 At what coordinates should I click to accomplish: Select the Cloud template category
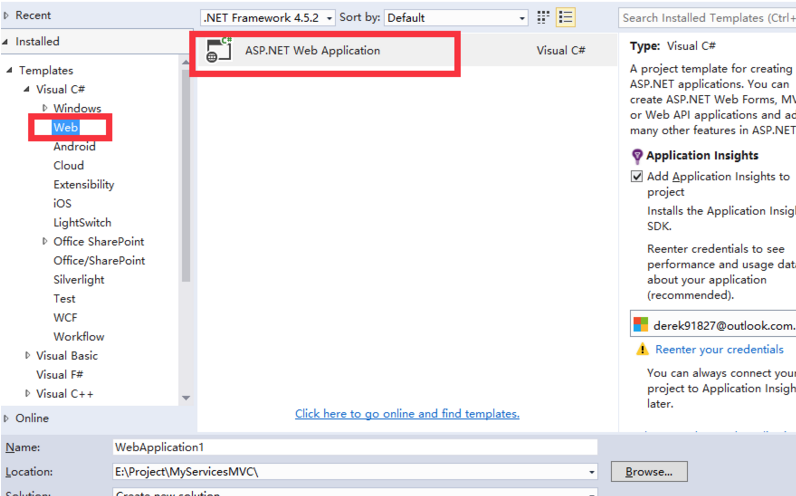point(69,166)
